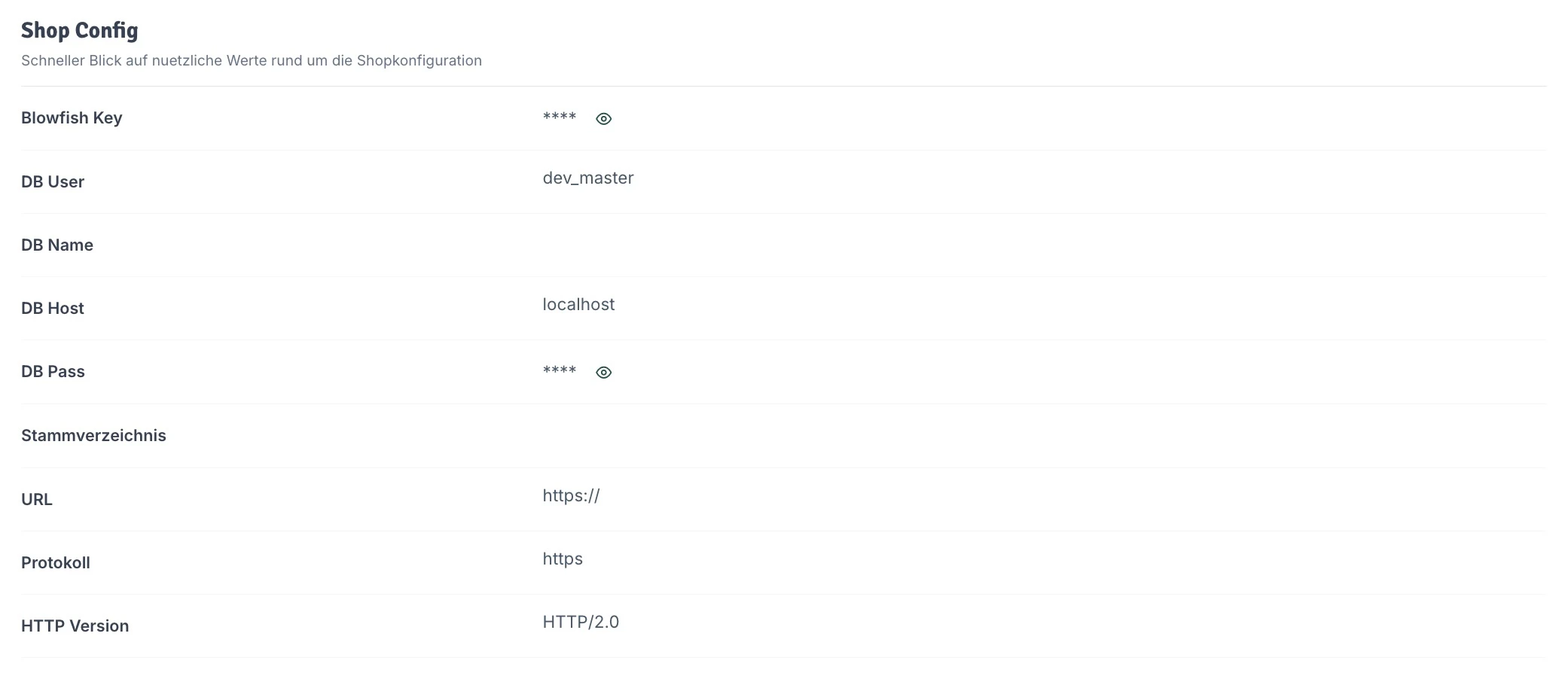1568x685 pixels.
Task: Click the DB Pass label
Action: tap(53, 371)
